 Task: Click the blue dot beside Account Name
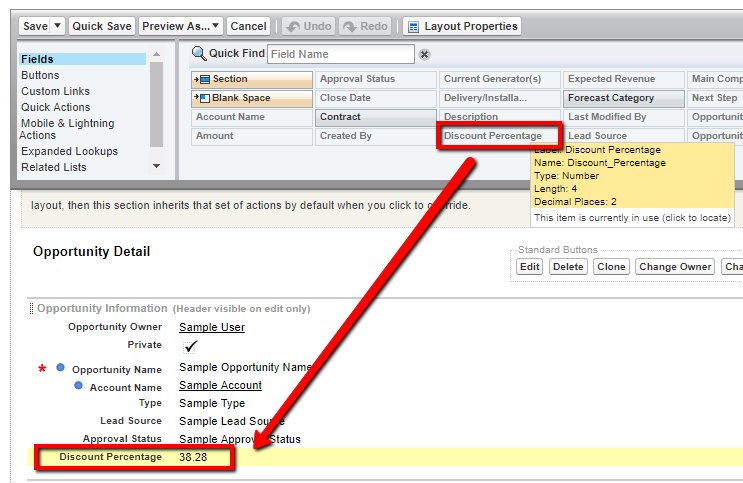pyautogui.click(x=78, y=385)
